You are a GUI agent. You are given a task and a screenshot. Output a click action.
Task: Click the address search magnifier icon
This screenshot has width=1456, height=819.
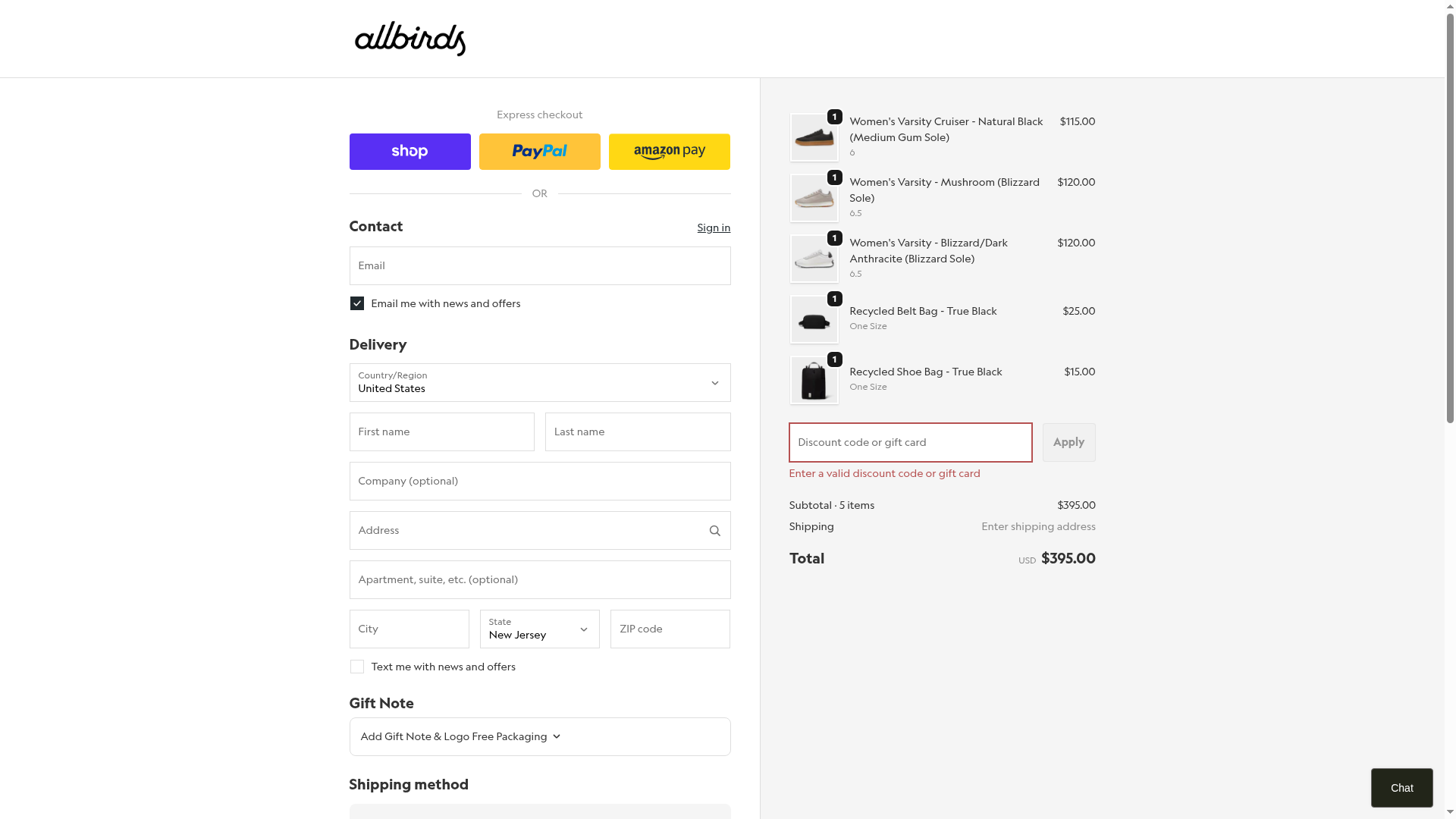click(714, 531)
